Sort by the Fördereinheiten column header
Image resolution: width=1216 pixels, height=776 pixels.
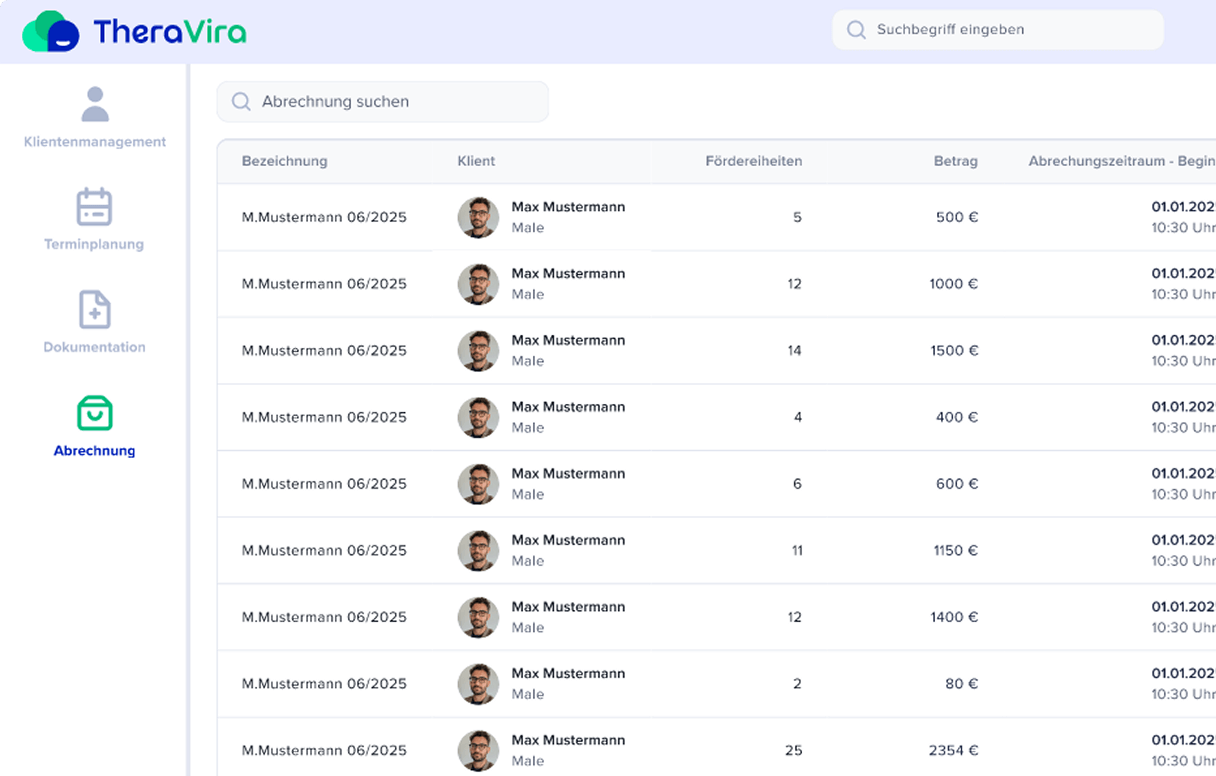[753, 161]
